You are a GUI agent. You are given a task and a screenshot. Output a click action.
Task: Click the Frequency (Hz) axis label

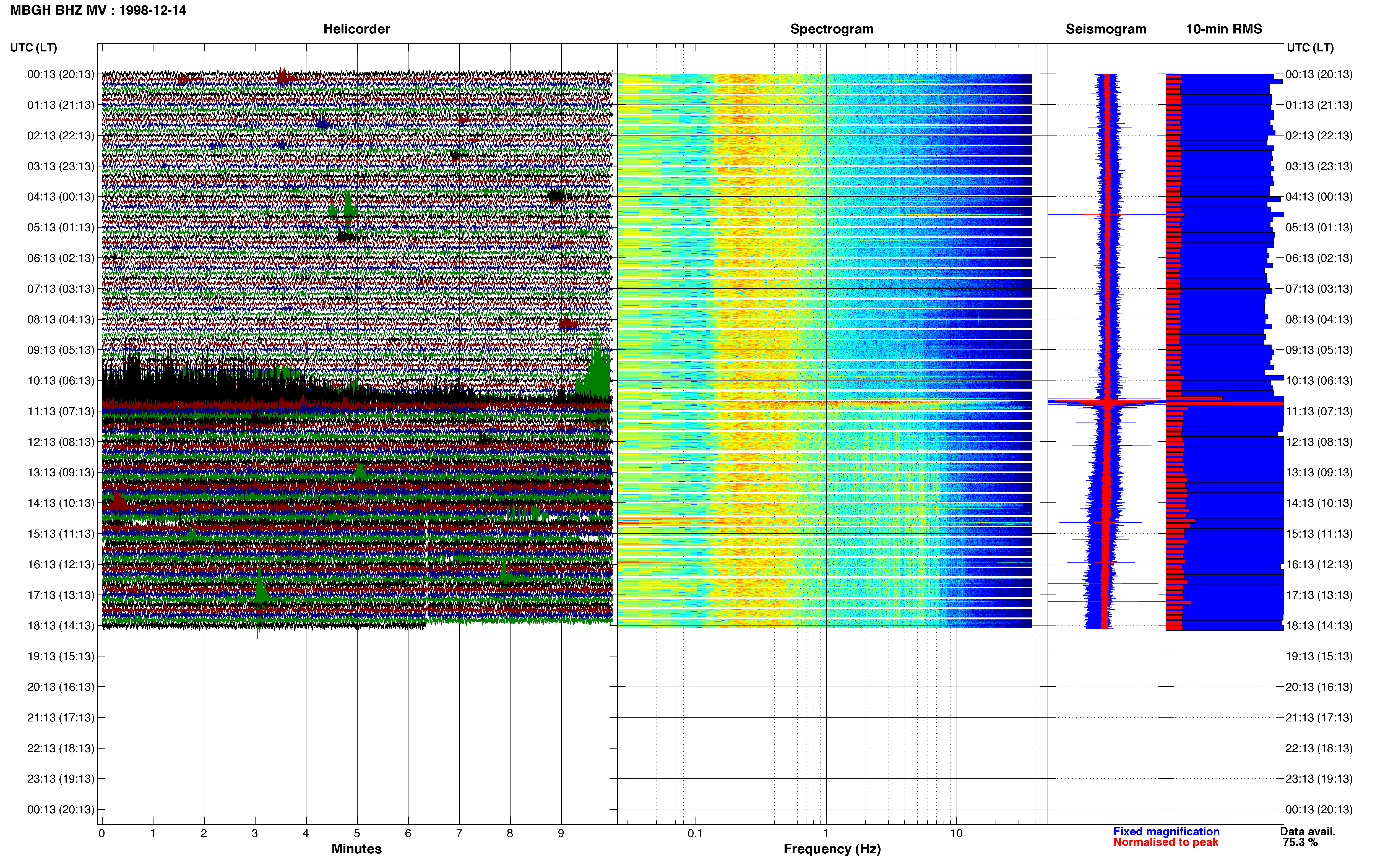[x=832, y=849]
